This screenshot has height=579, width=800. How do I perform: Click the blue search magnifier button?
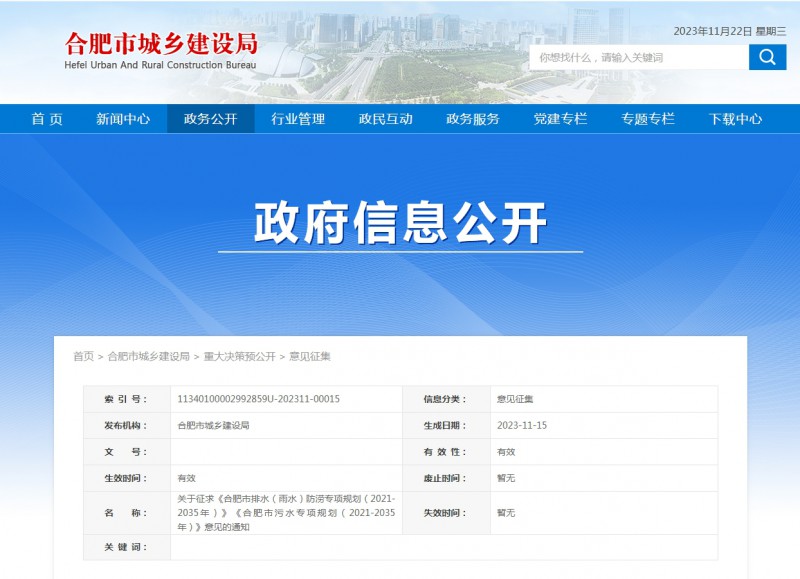coord(767,57)
